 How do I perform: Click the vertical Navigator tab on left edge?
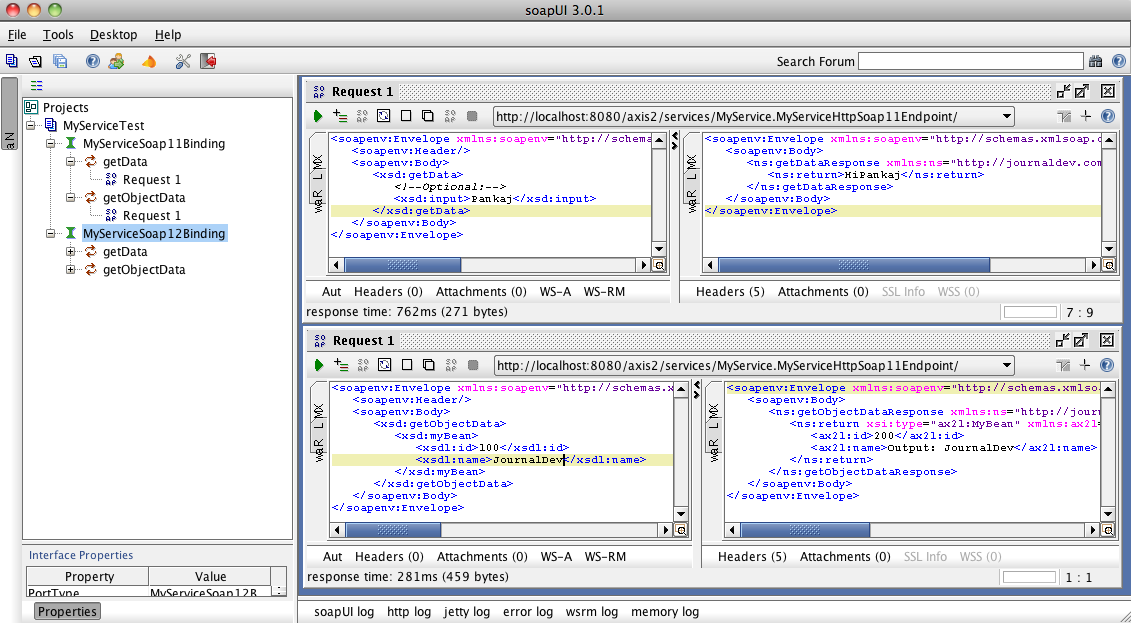9,113
